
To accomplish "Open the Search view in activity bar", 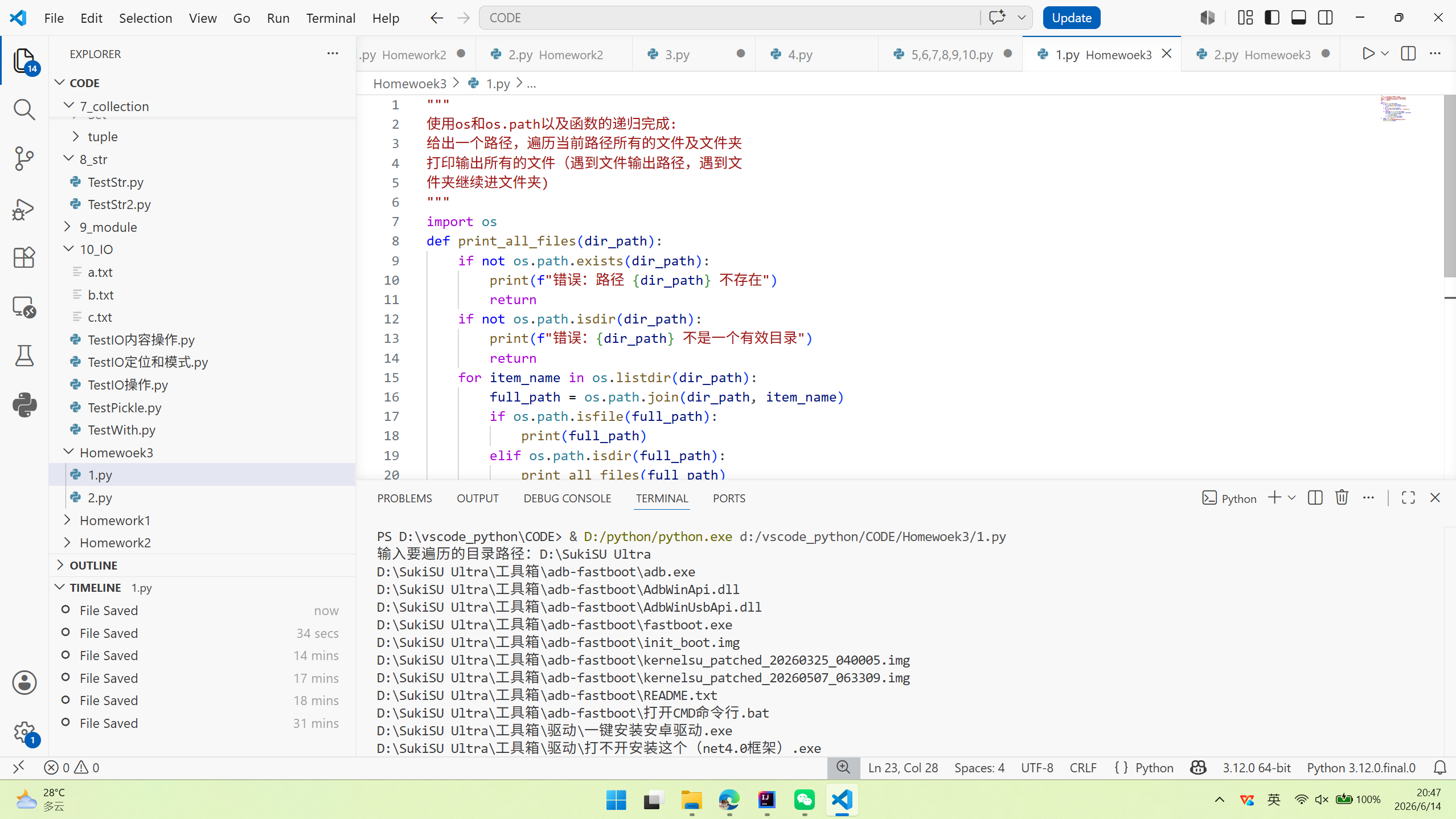I will point(24,109).
